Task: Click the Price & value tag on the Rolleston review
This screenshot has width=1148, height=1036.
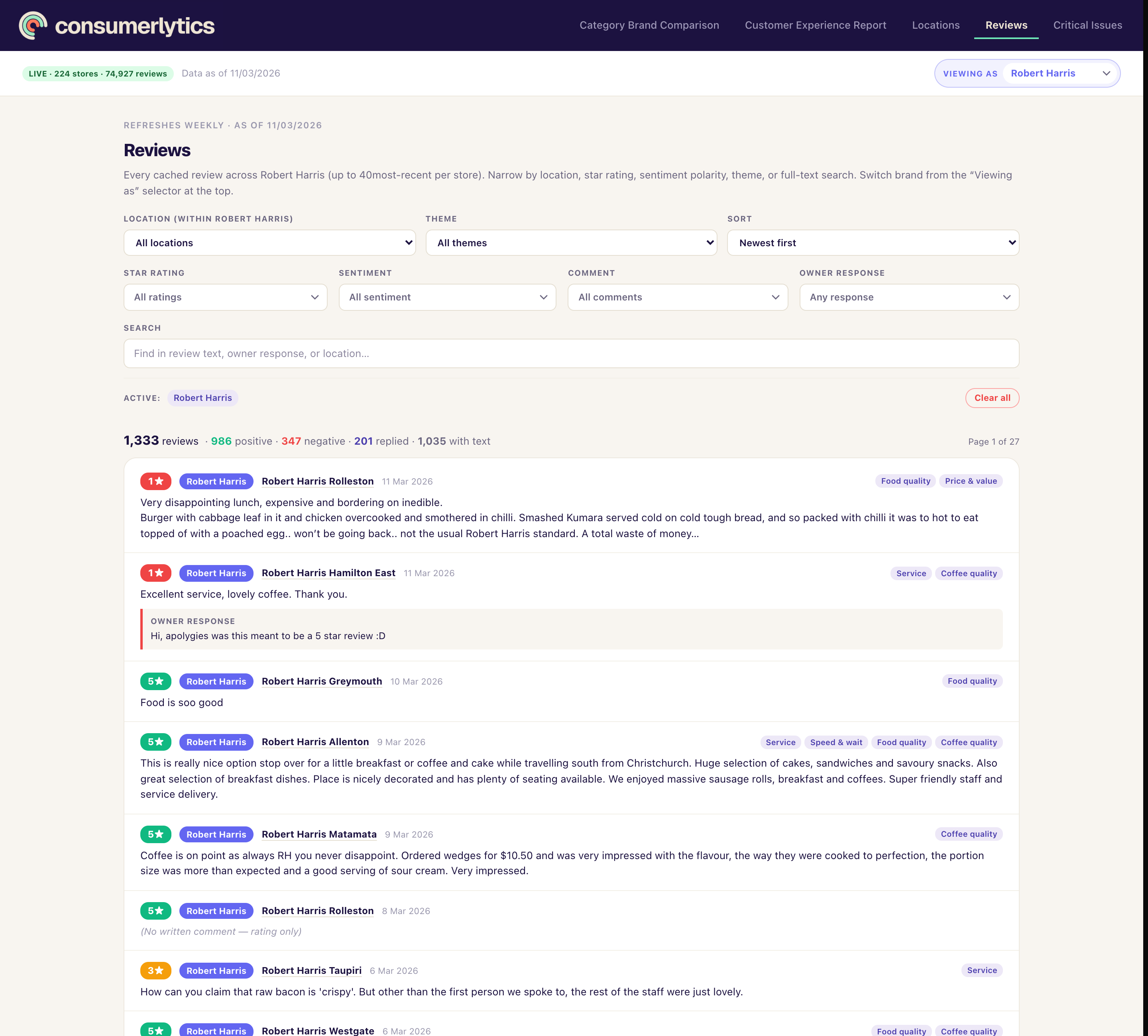Action: [970, 481]
